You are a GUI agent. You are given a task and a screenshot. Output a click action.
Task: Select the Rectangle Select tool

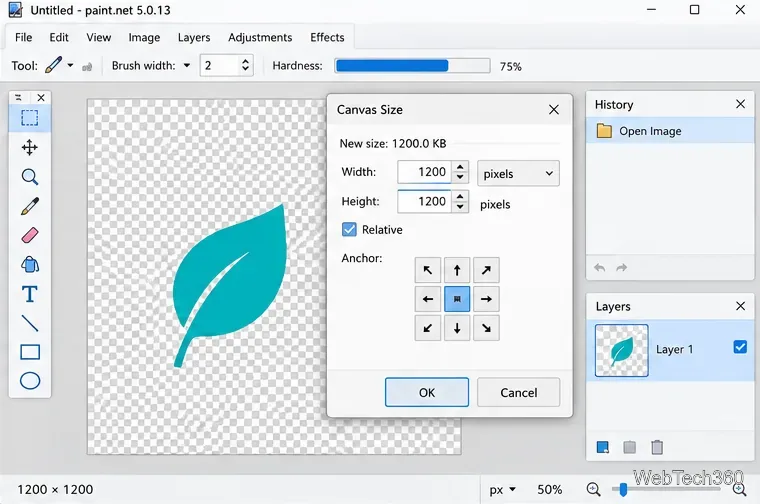click(x=30, y=118)
